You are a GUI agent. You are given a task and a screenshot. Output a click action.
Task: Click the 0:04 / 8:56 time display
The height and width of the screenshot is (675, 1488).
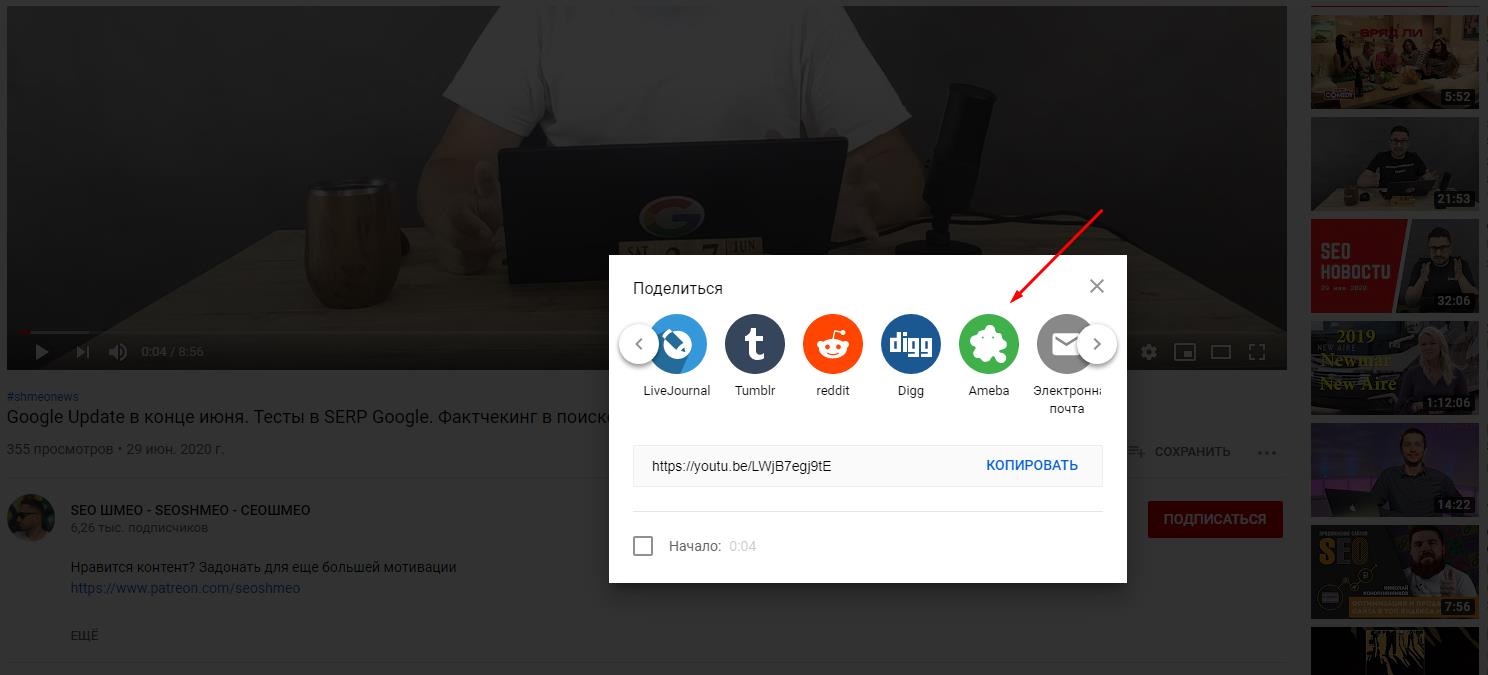pyautogui.click(x=172, y=352)
